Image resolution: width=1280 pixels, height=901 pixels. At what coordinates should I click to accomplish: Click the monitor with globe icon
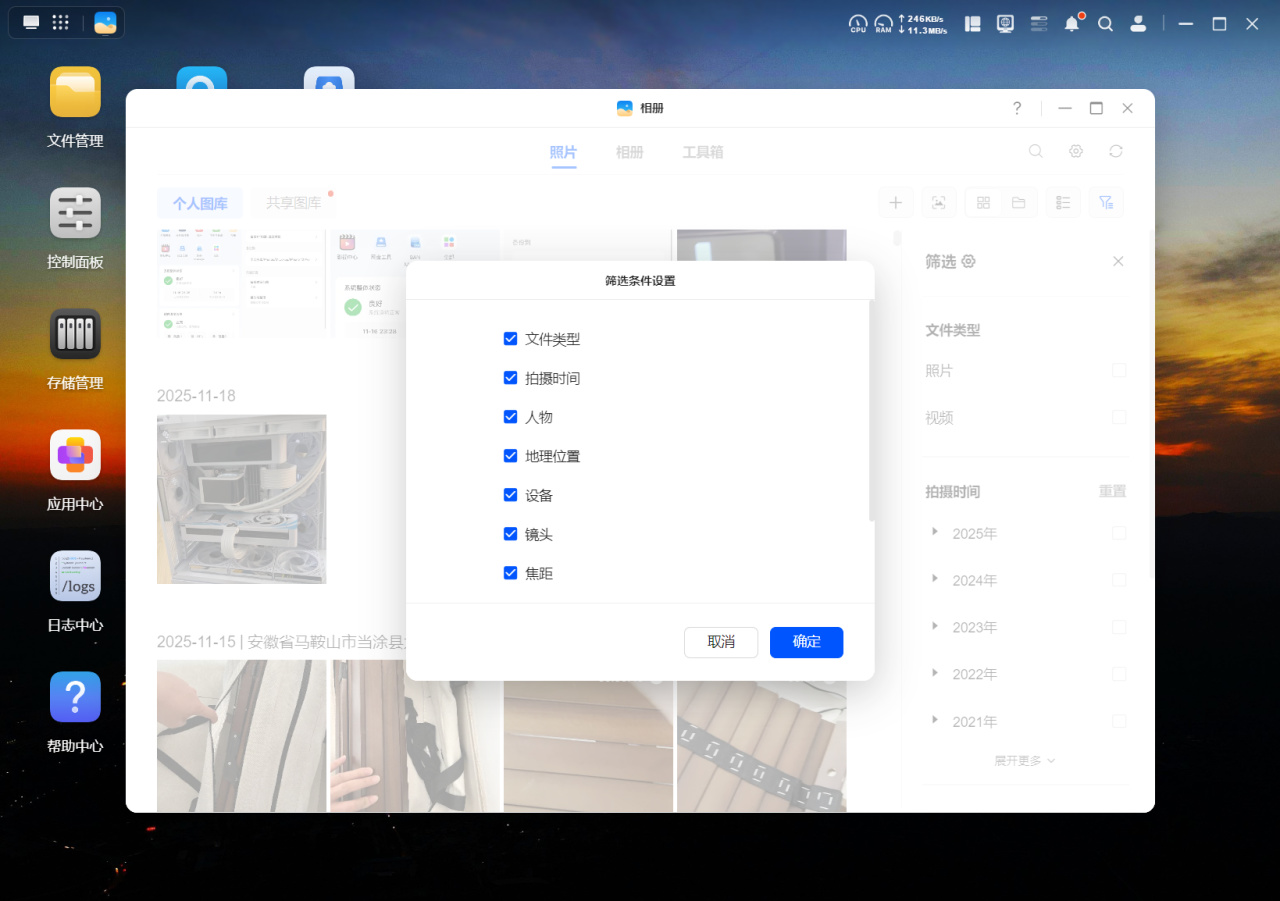click(1005, 24)
